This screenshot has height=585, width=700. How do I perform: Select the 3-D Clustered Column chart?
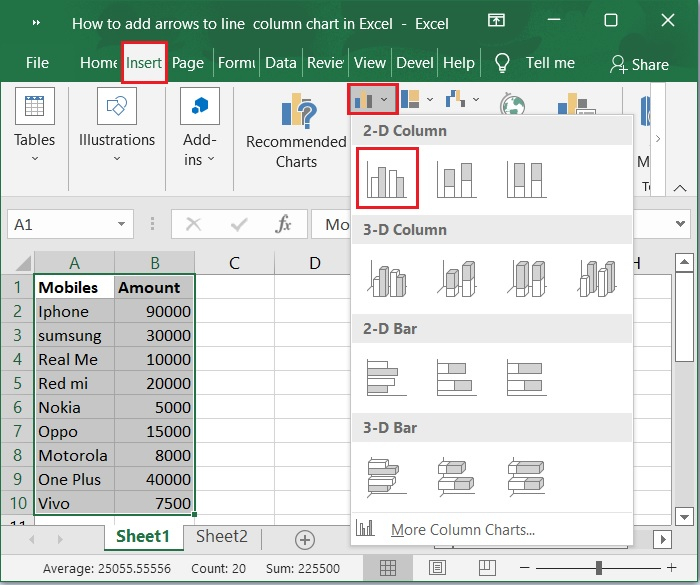click(x=387, y=276)
